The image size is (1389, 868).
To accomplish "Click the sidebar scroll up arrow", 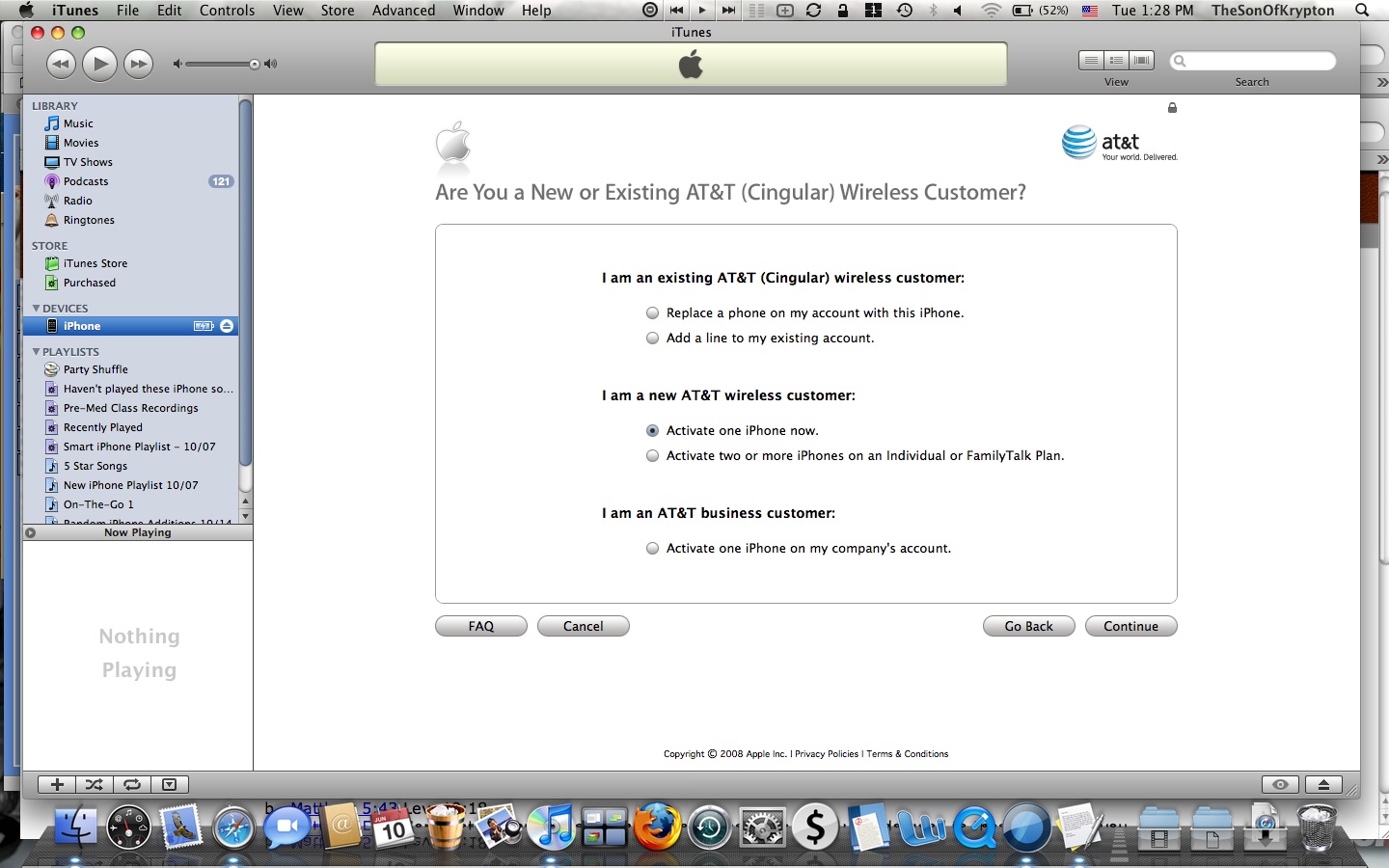I will pos(246,502).
